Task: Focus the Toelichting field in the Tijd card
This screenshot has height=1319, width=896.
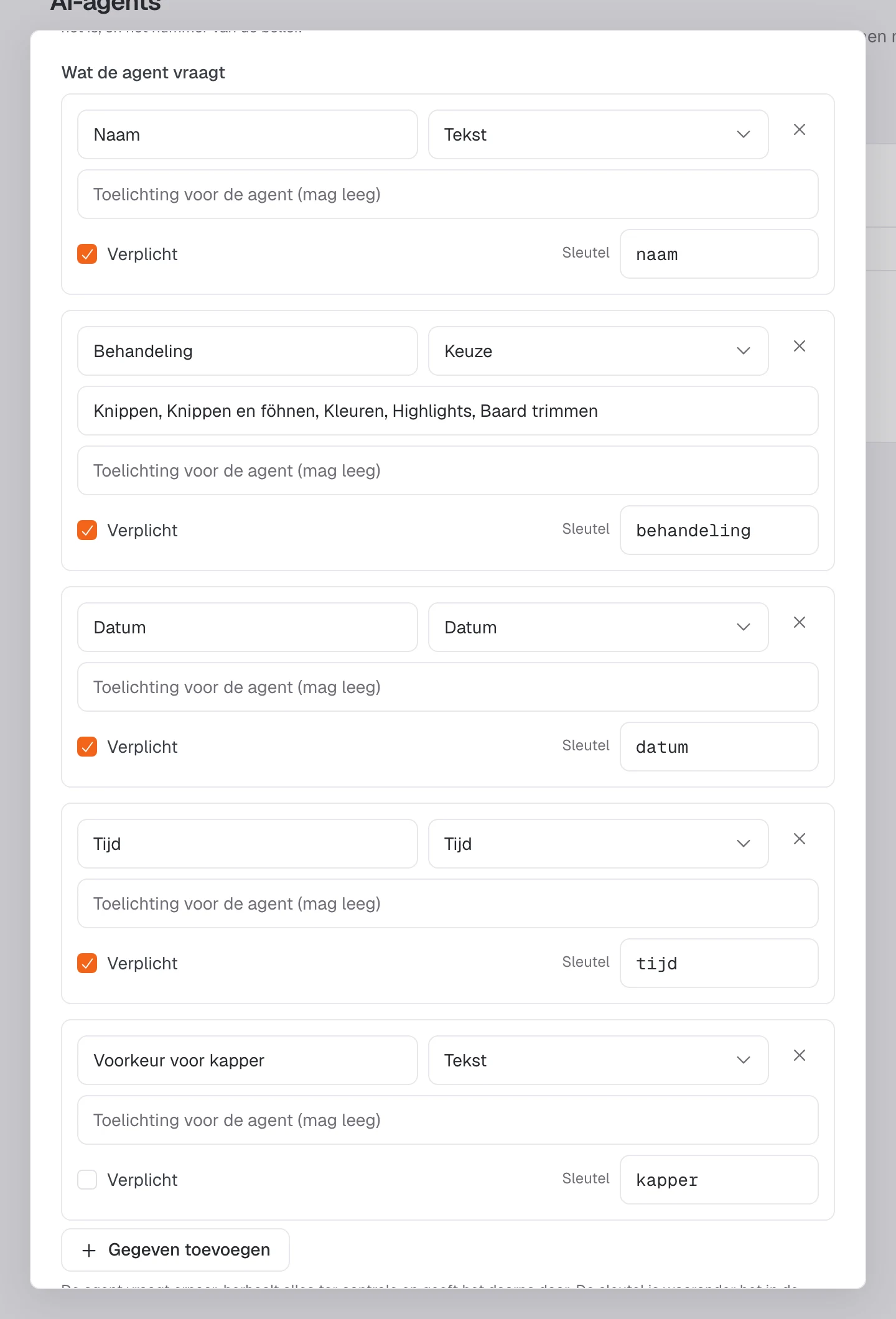Action: pyautogui.click(x=448, y=903)
